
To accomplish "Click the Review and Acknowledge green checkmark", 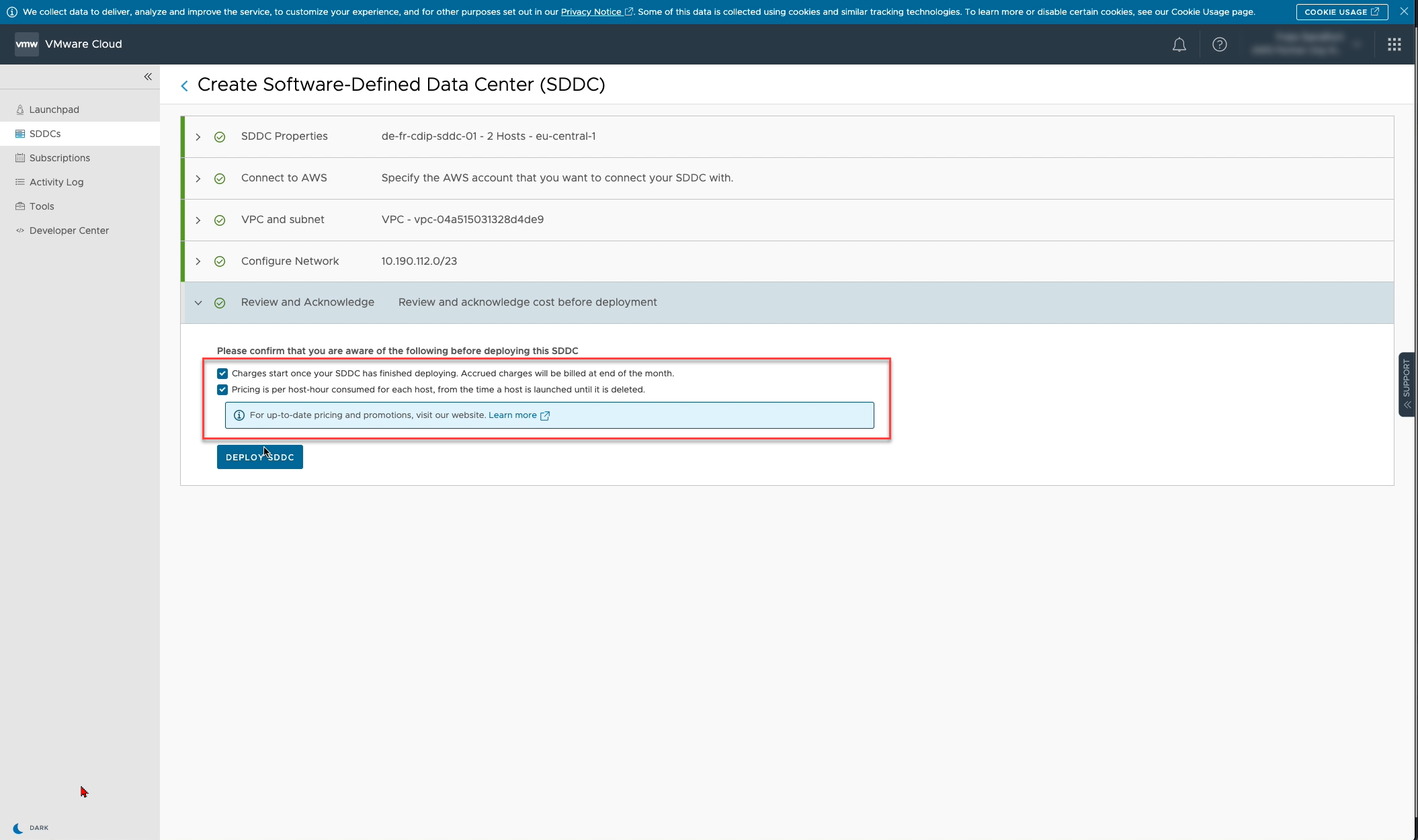I will coord(220,303).
